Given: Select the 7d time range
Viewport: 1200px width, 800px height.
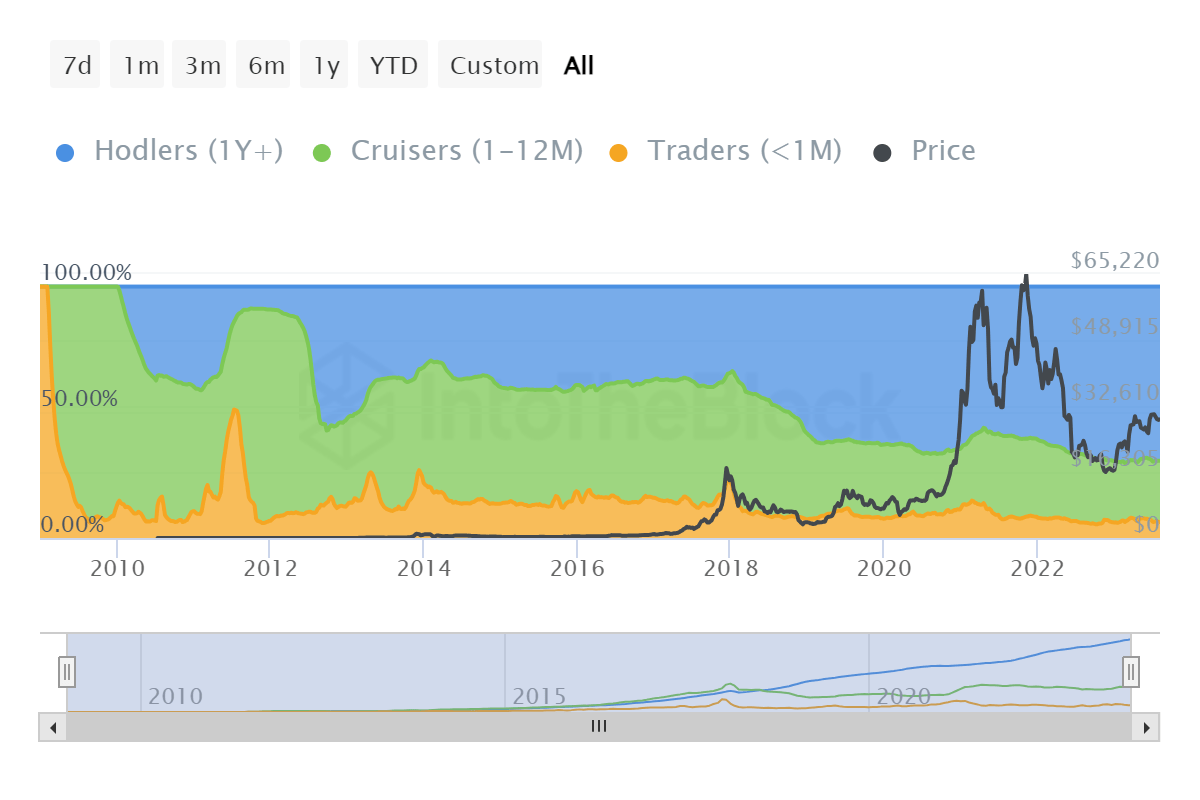Looking at the screenshot, I should [76, 65].
